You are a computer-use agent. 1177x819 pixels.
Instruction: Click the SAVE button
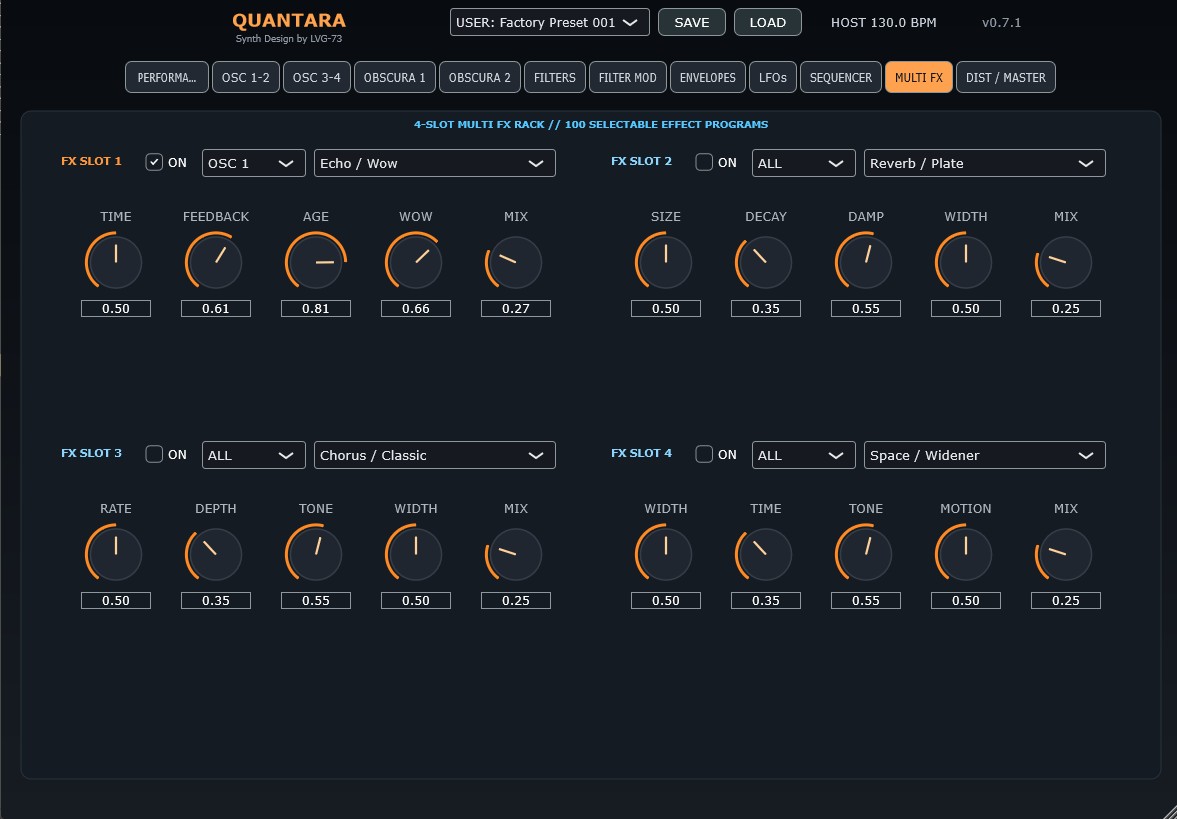(x=692, y=23)
